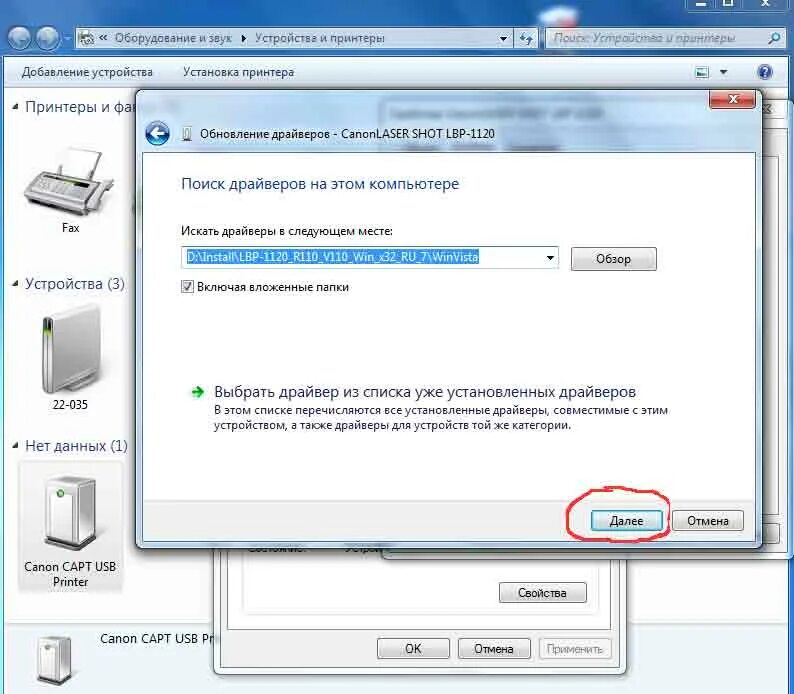Select the 22-035 device icon

point(70,349)
